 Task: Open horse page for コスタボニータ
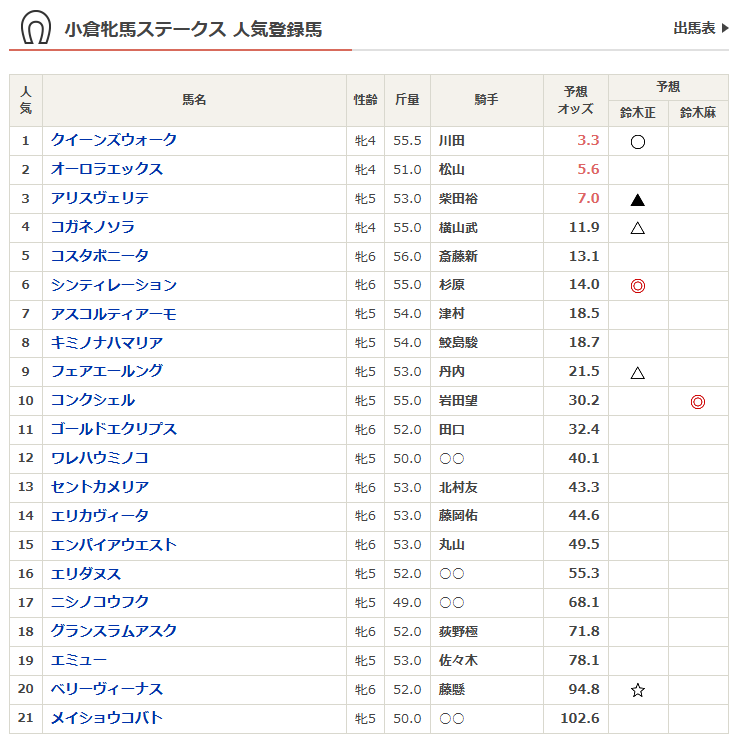pos(100,257)
